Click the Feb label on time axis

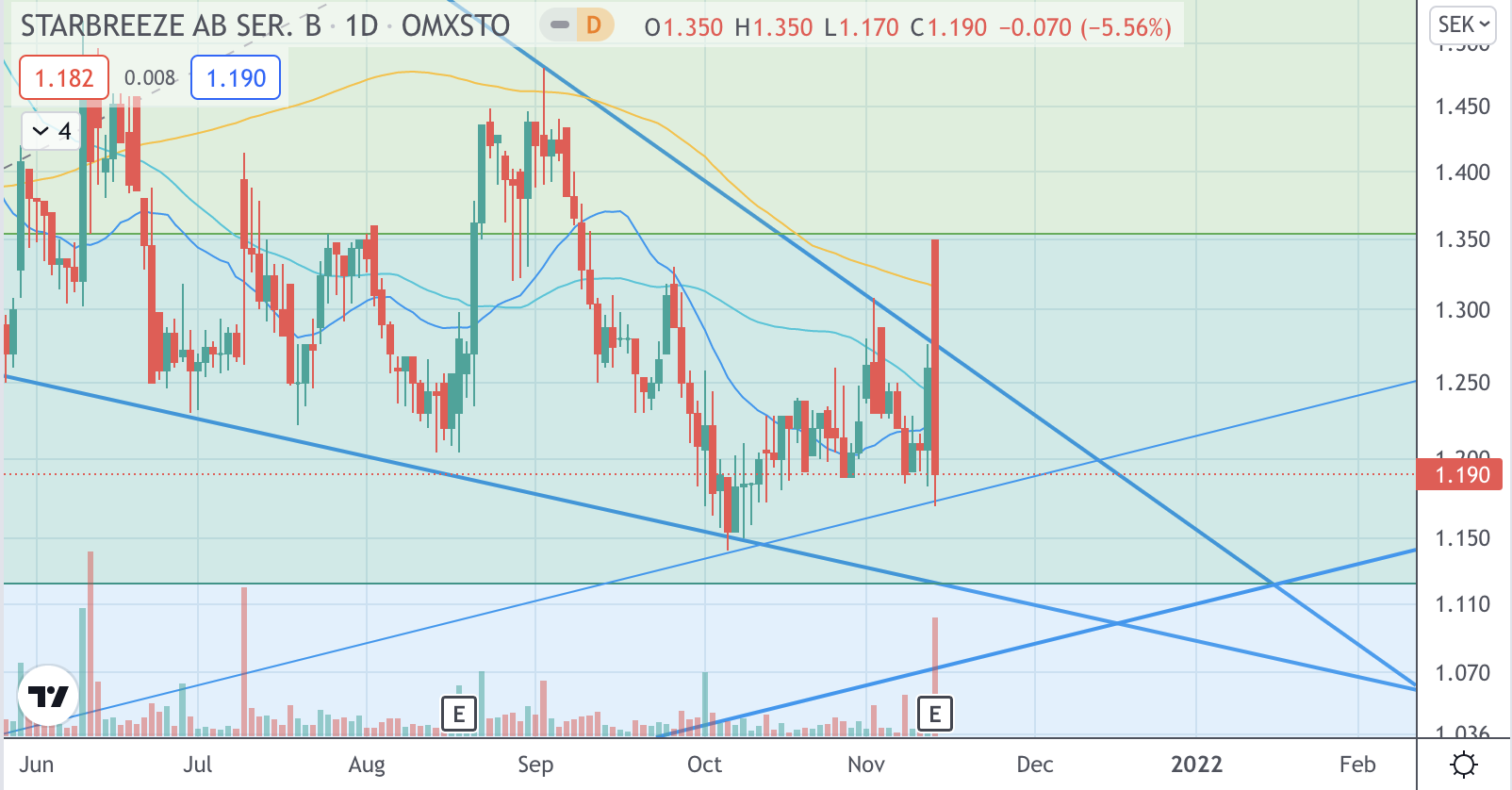[1357, 765]
